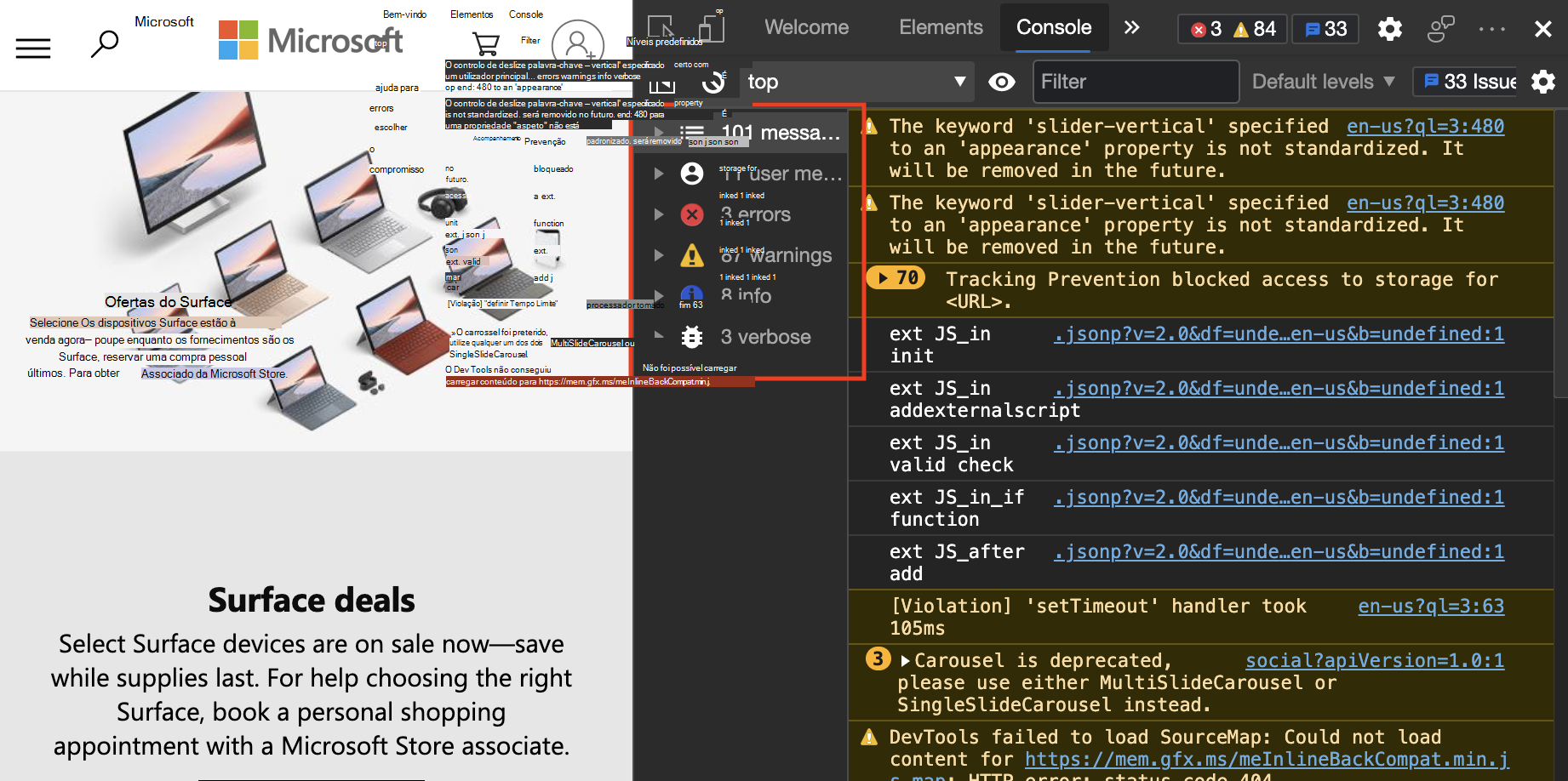Screen dimensions: 1568x781
Task: Click the 33 Issues button
Action: pos(1465,82)
